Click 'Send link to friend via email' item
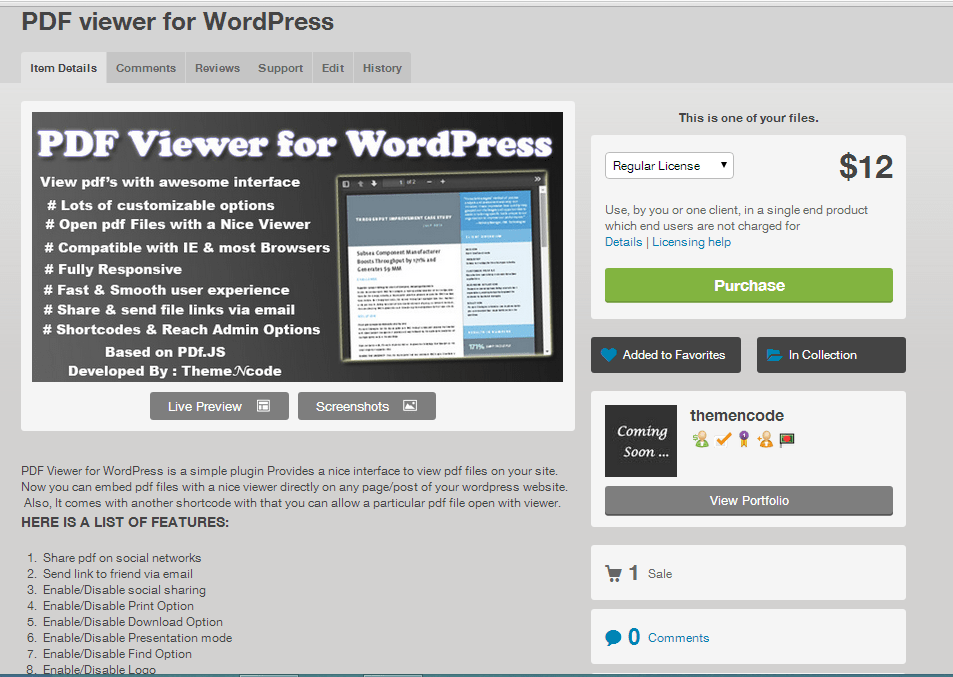953x677 pixels. click(118, 574)
